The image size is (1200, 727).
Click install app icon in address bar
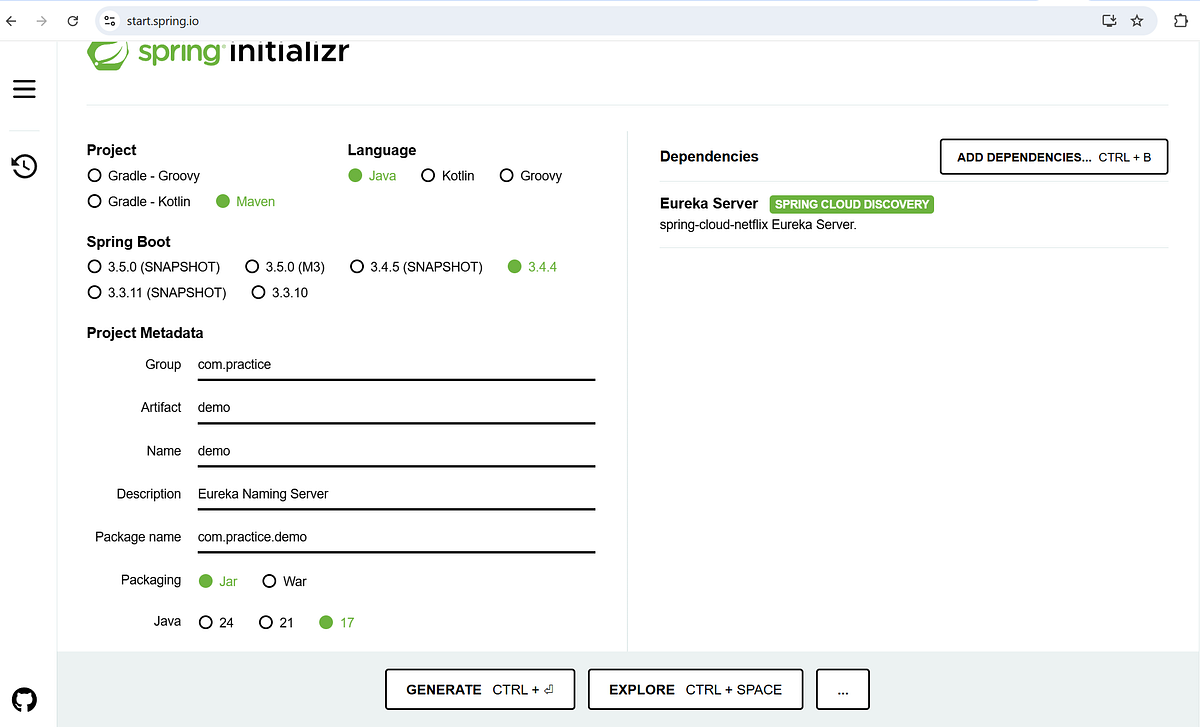[1108, 20]
